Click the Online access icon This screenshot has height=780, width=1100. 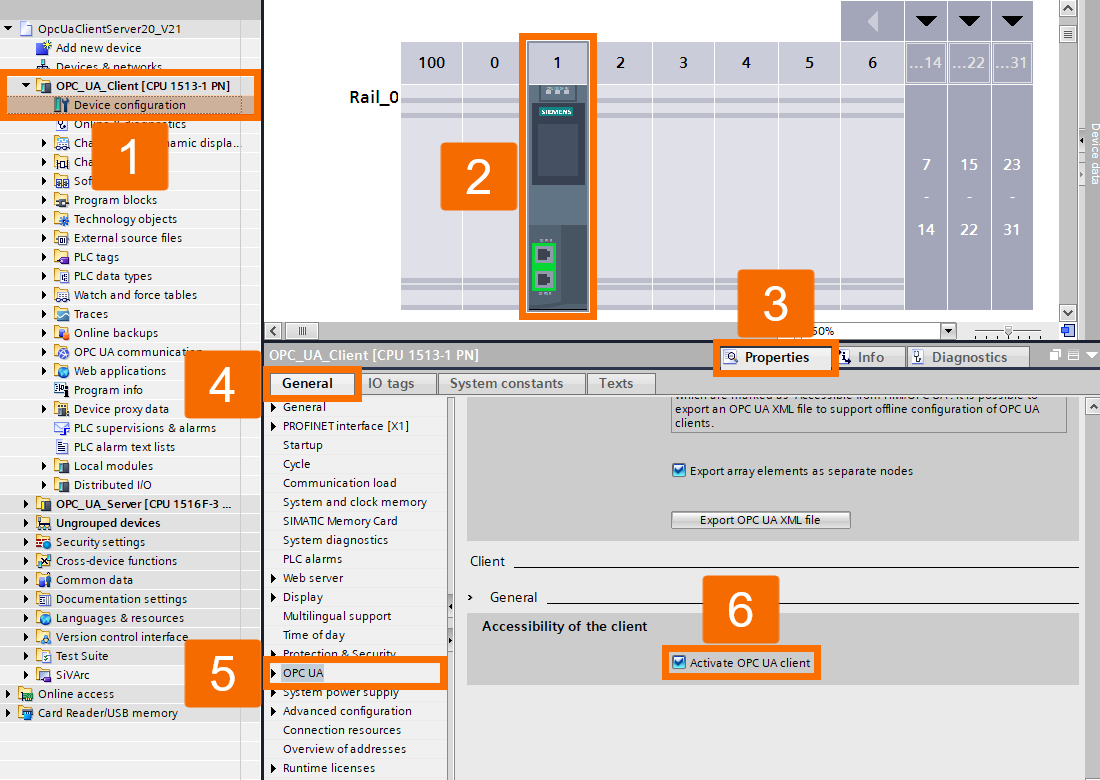[26, 694]
